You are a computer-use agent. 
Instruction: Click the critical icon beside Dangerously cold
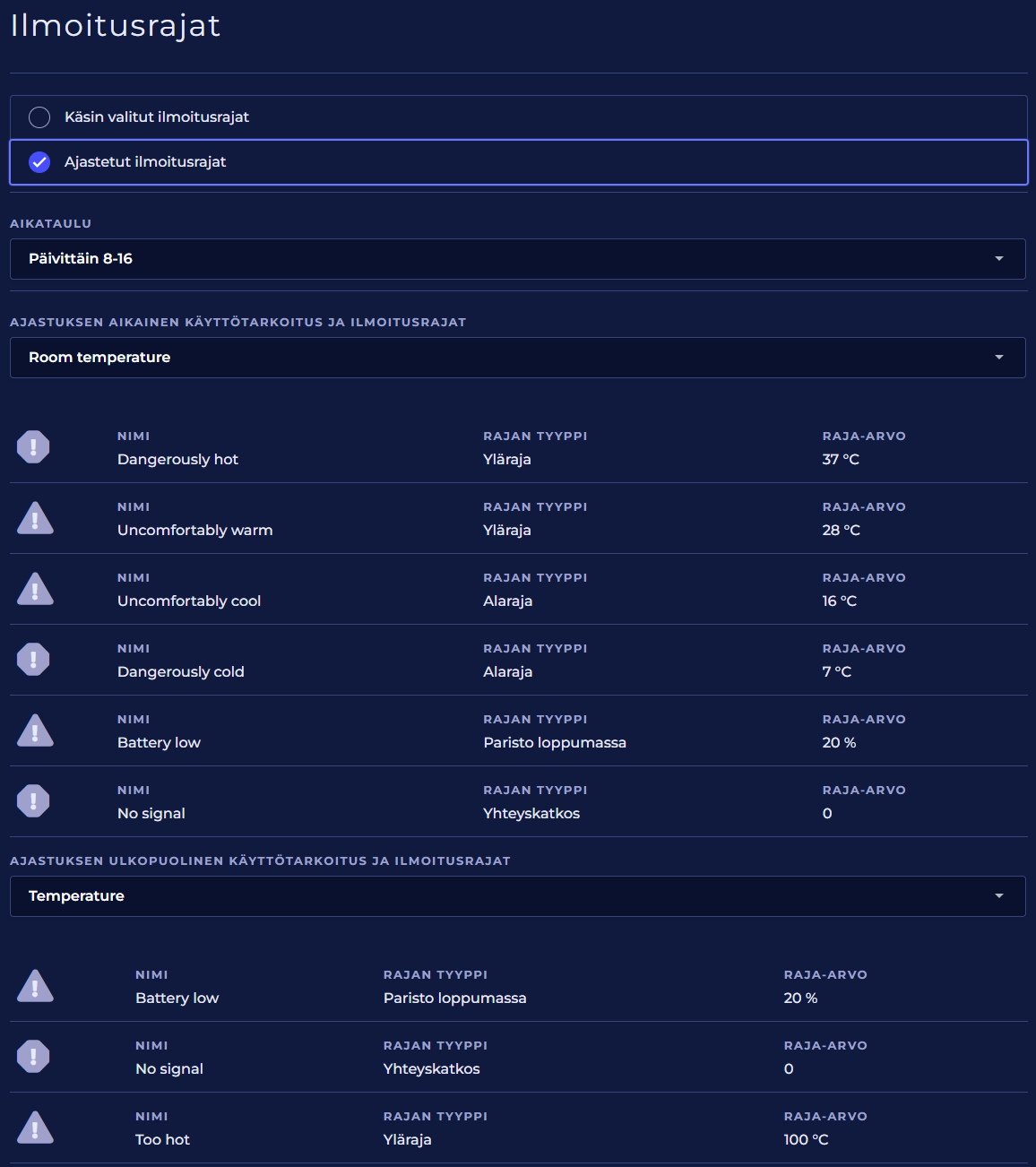pos(33,660)
